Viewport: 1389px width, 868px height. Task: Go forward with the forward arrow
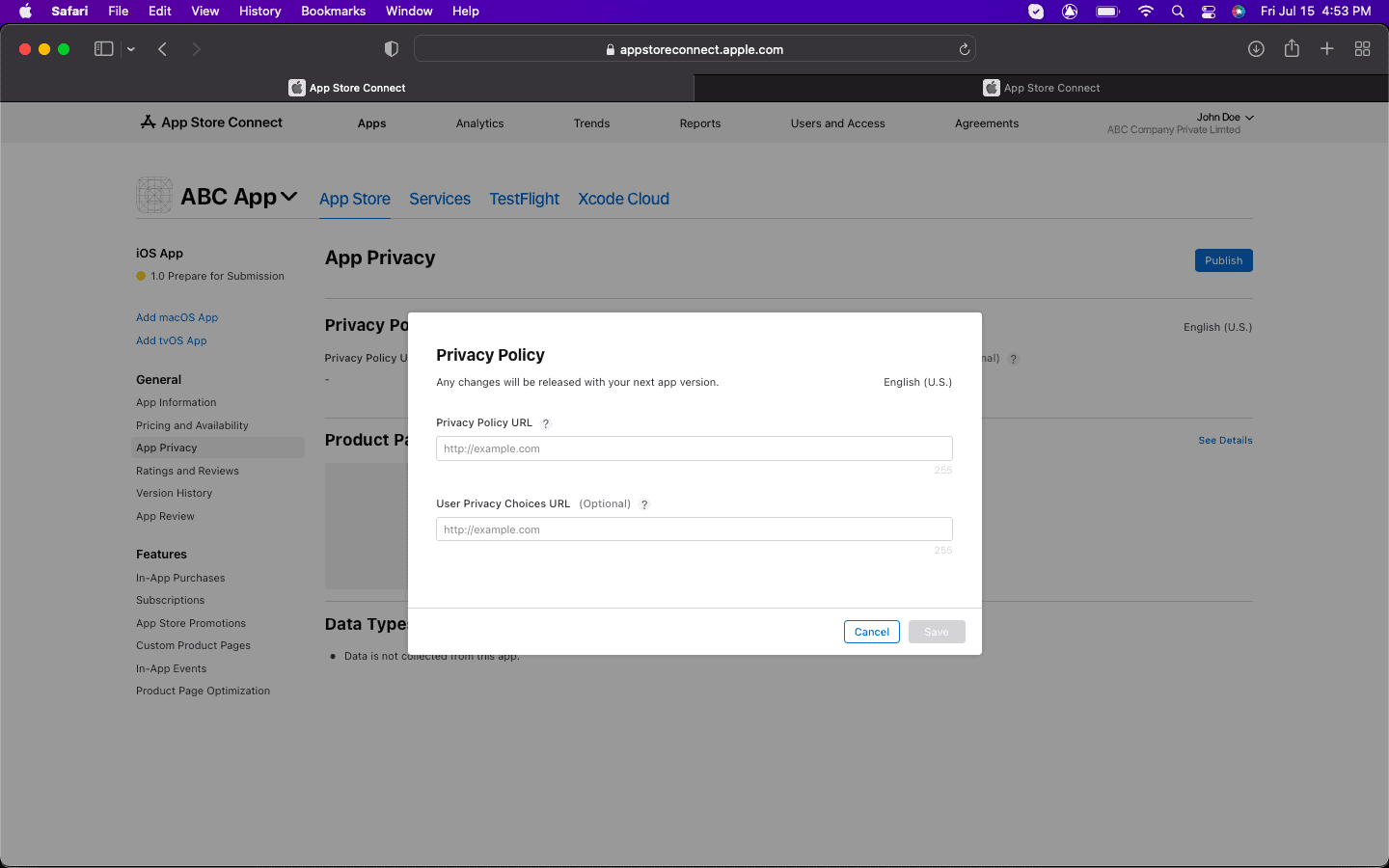(196, 49)
